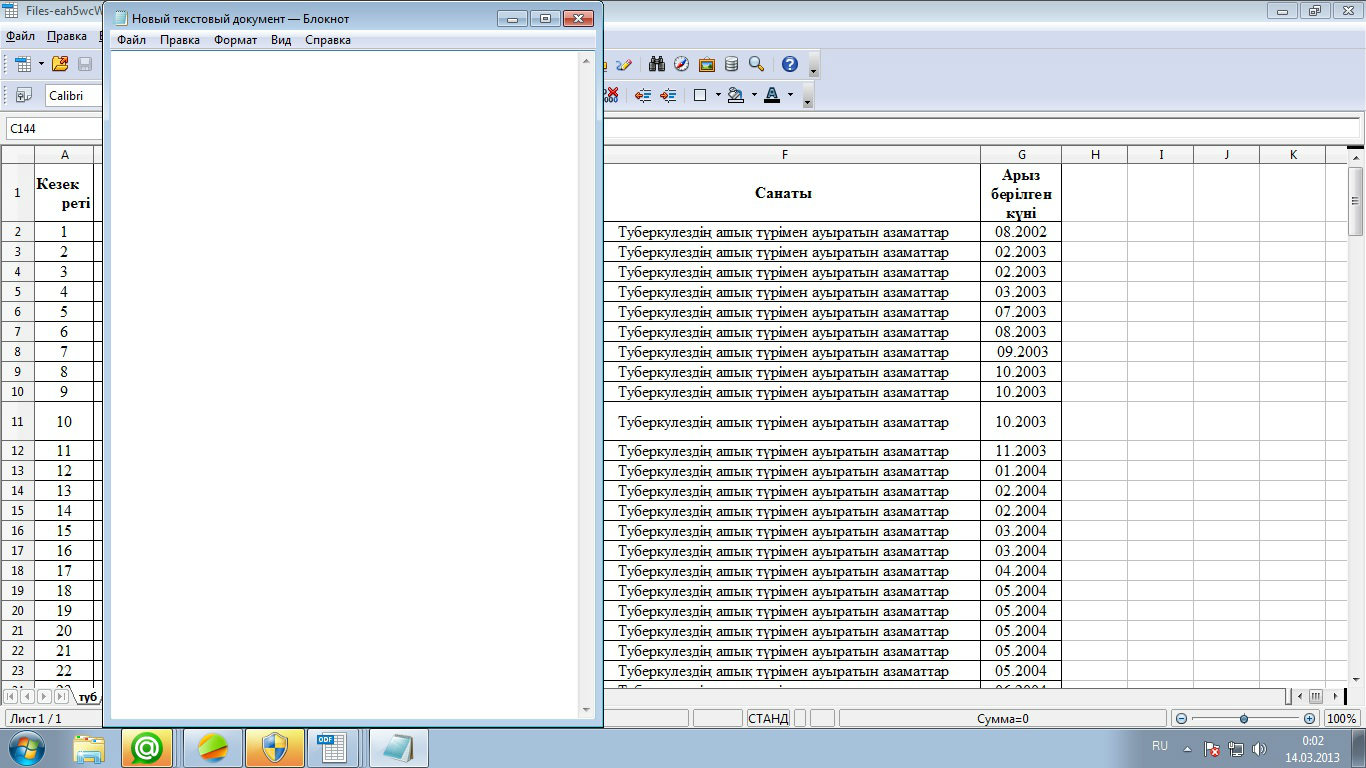Open Notepad's Формат menu
The width and height of the screenshot is (1366, 768).
236,40
